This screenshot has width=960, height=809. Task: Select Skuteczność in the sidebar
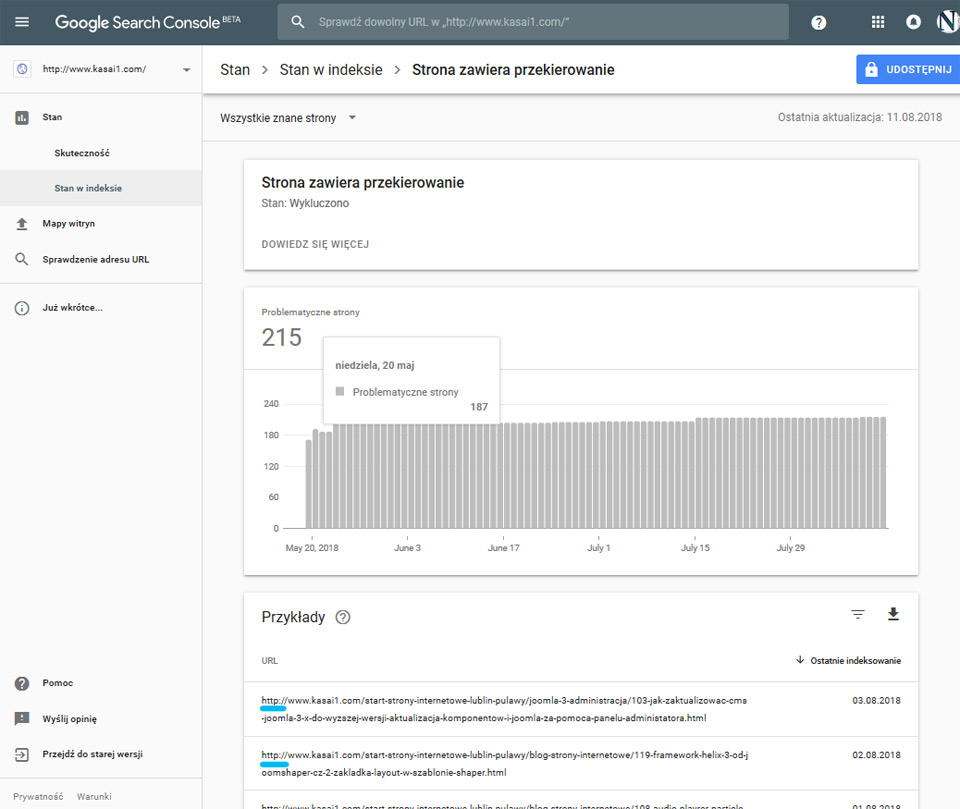(x=82, y=153)
